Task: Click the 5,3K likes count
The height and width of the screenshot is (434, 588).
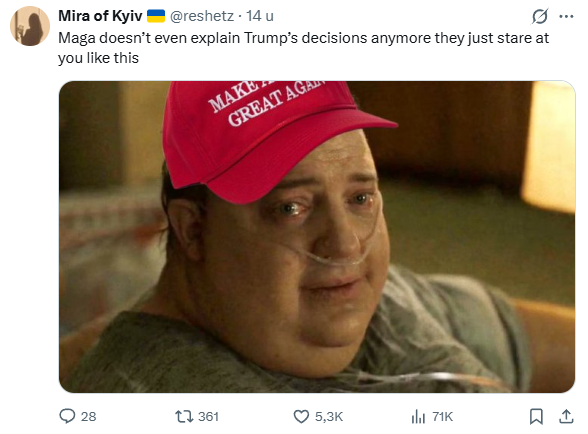Action: point(329,416)
